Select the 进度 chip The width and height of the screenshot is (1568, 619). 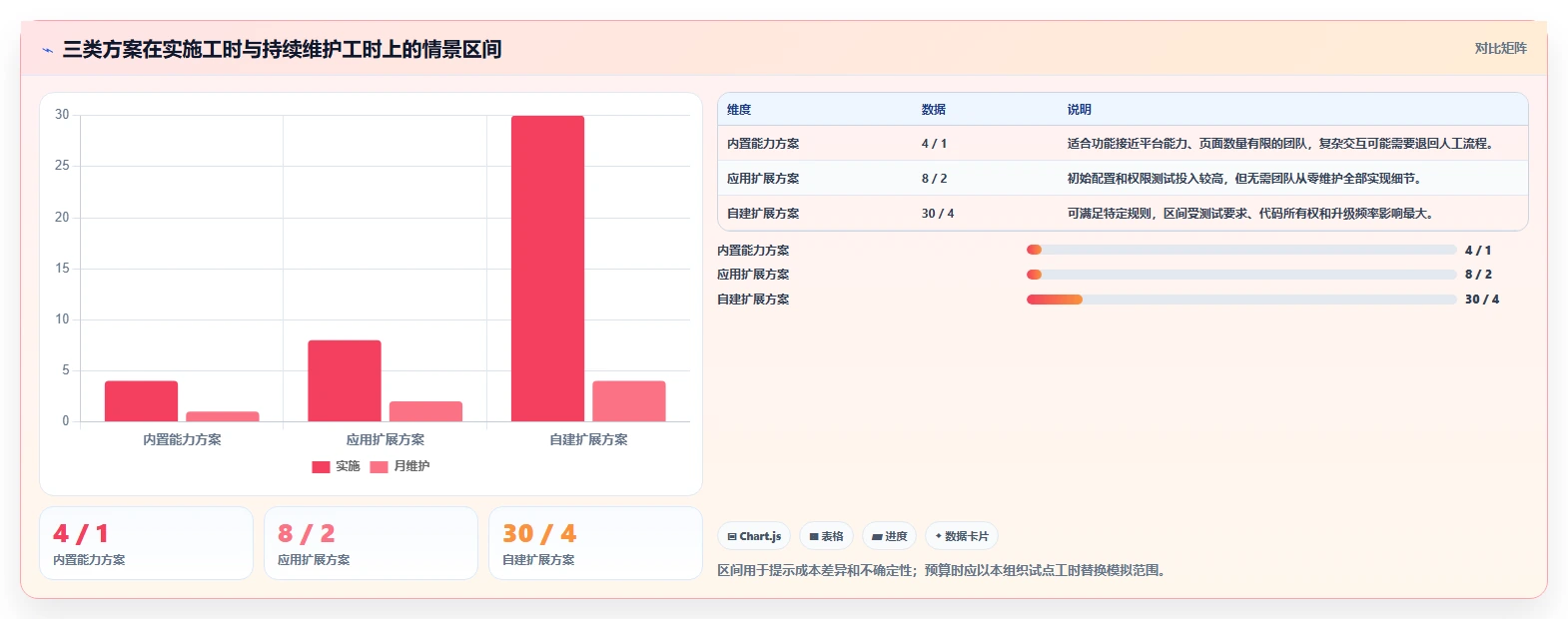[x=889, y=536]
